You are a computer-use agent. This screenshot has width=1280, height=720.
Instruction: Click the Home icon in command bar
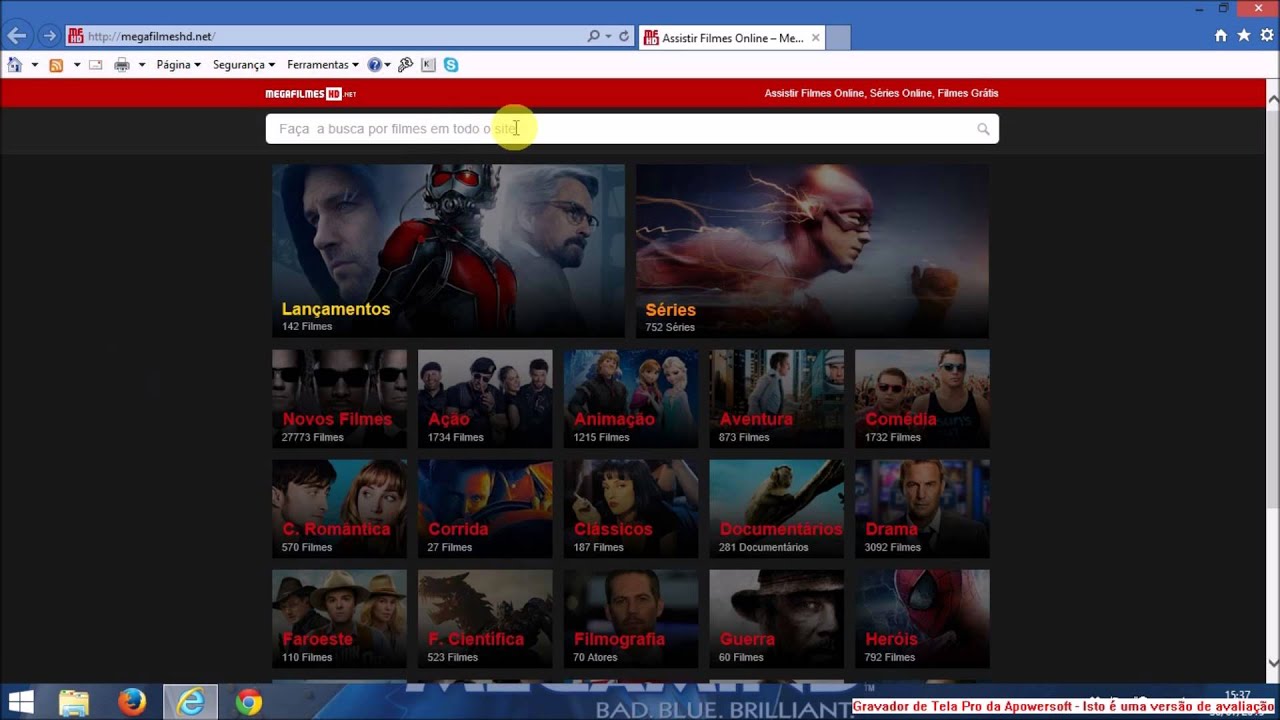[14, 65]
